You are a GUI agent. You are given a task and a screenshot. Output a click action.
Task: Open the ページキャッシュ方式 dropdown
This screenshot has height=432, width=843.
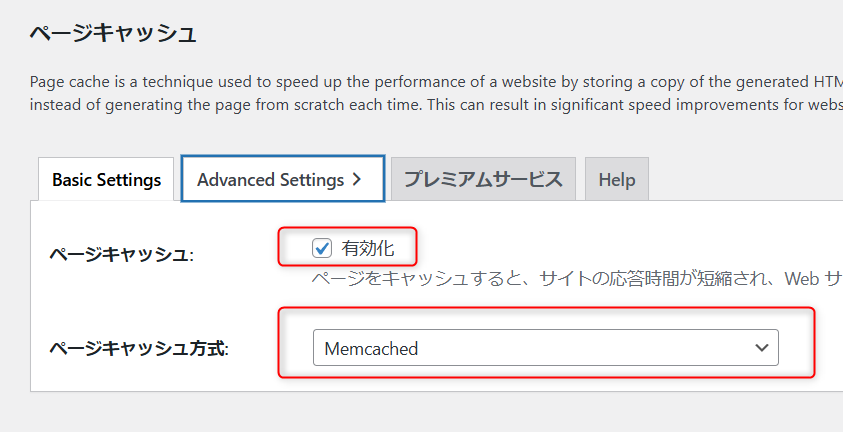tap(545, 348)
